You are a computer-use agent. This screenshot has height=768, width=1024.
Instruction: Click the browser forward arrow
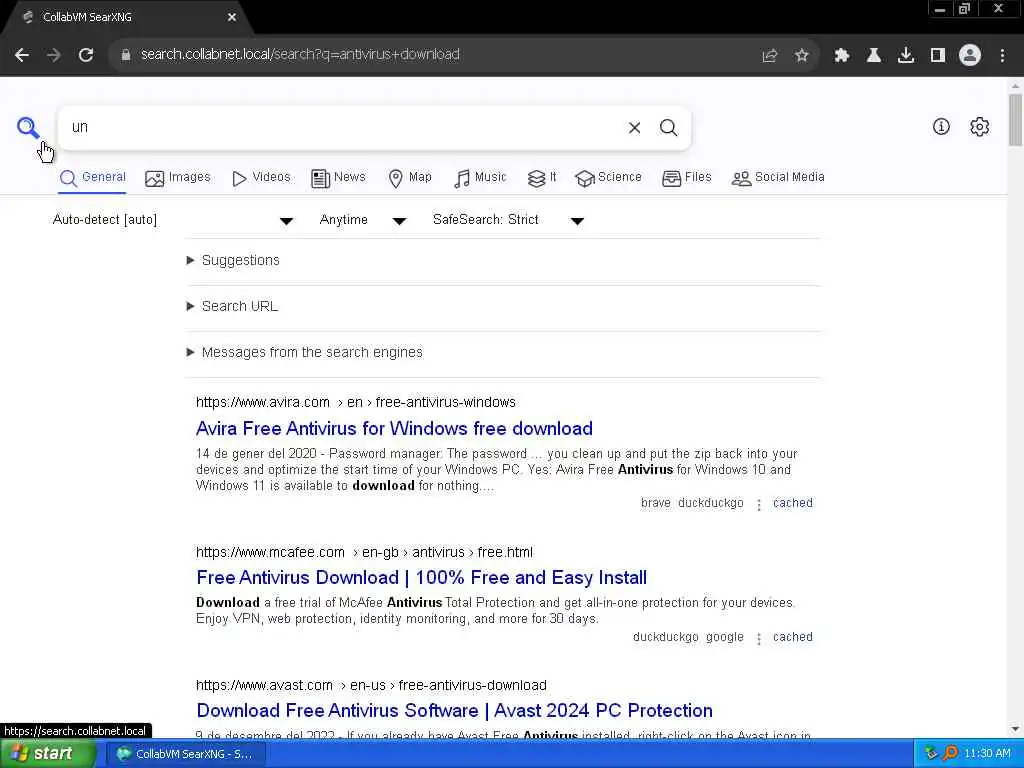[x=54, y=55]
